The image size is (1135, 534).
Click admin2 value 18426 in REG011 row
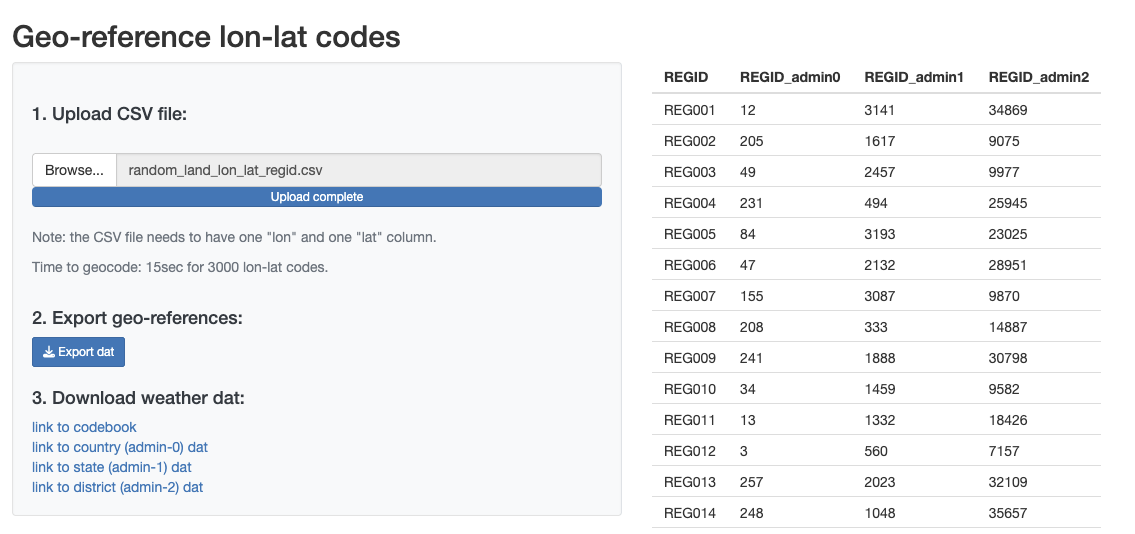tap(1008, 420)
